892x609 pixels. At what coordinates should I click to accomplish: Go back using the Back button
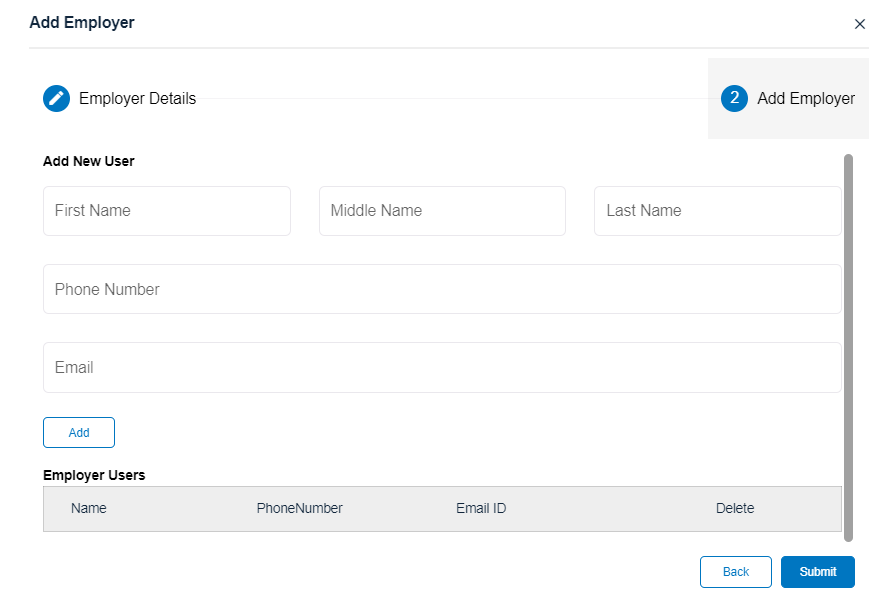point(735,572)
